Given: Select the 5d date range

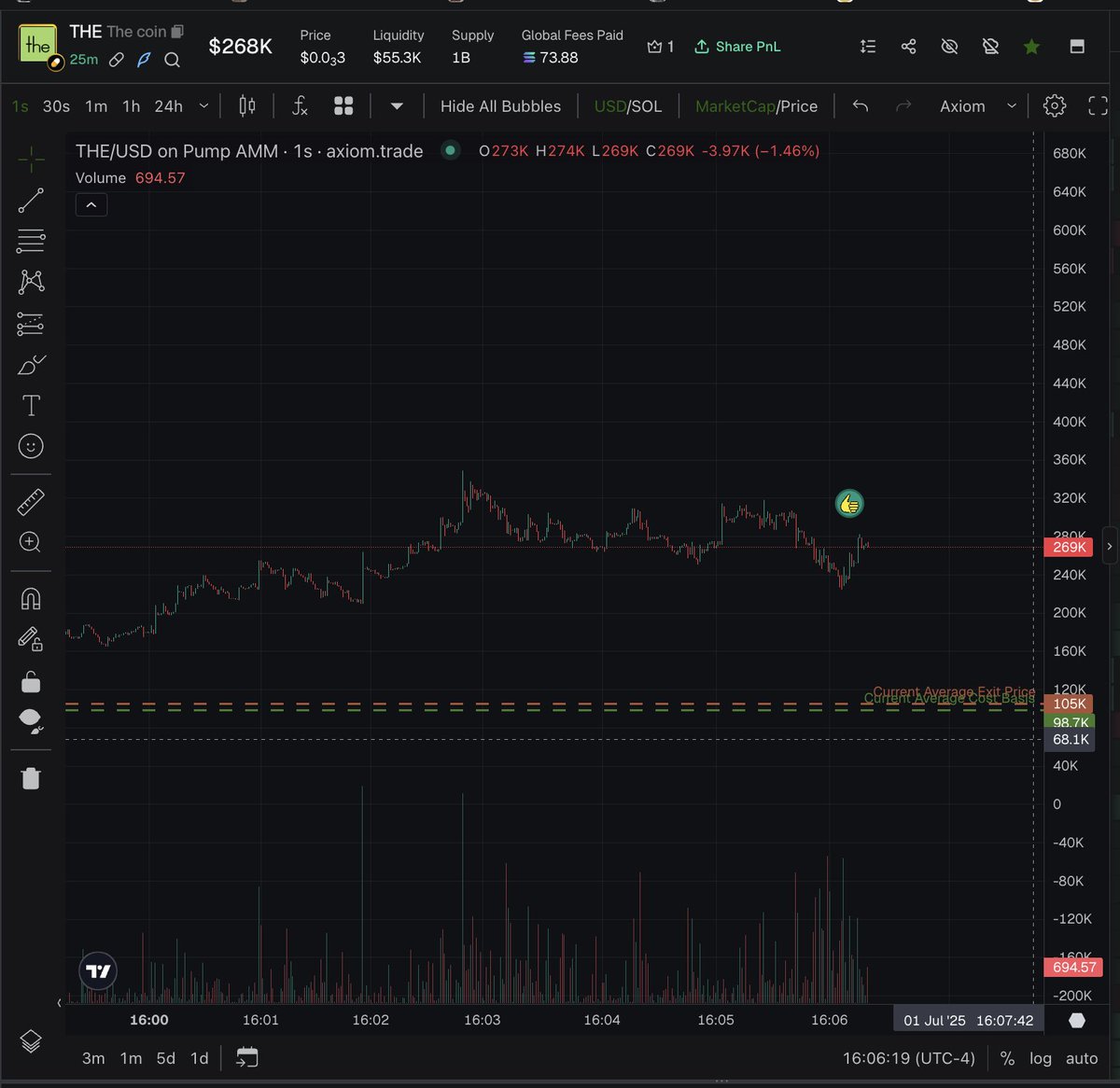Looking at the screenshot, I should [166, 1058].
